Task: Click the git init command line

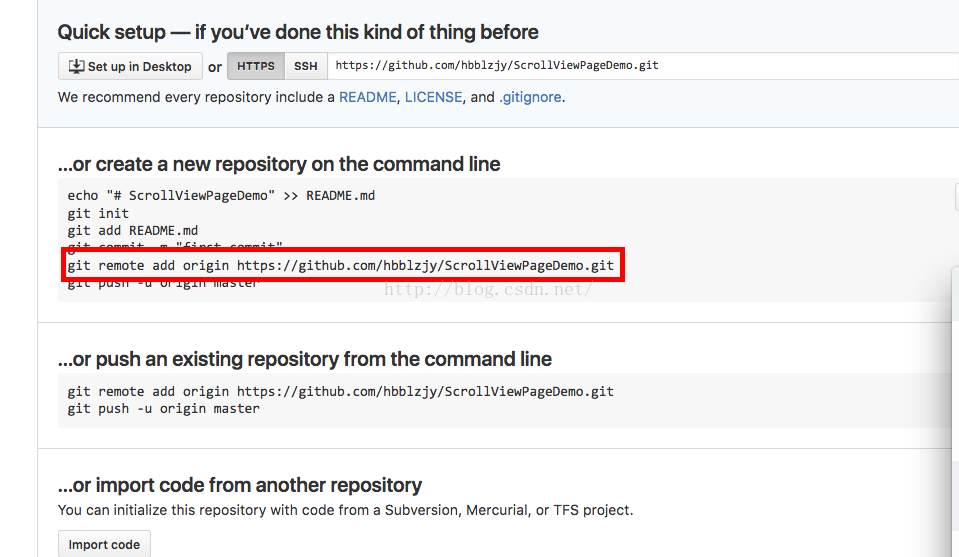Action: [98, 213]
